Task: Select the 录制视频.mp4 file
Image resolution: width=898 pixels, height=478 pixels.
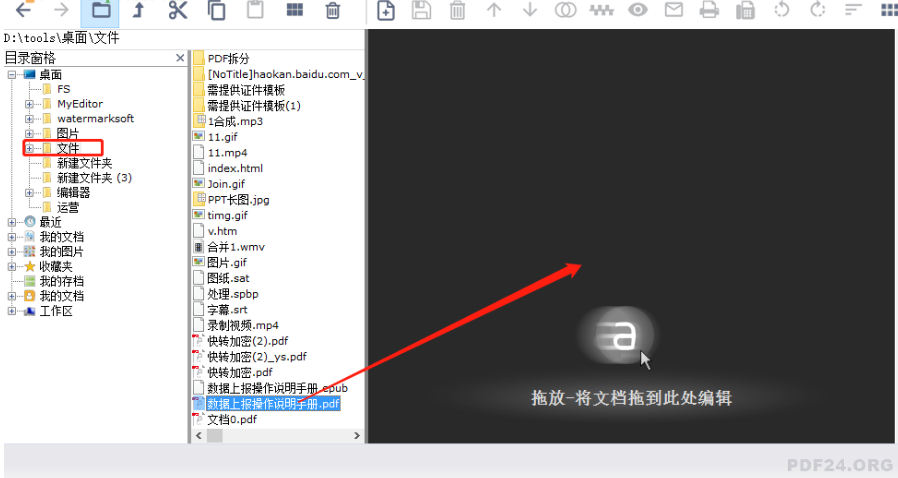Action: (243, 325)
